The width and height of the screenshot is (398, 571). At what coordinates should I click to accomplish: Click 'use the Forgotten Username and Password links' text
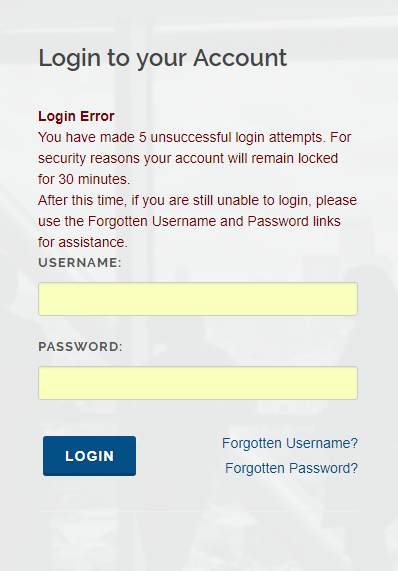(x=189, y=221)
